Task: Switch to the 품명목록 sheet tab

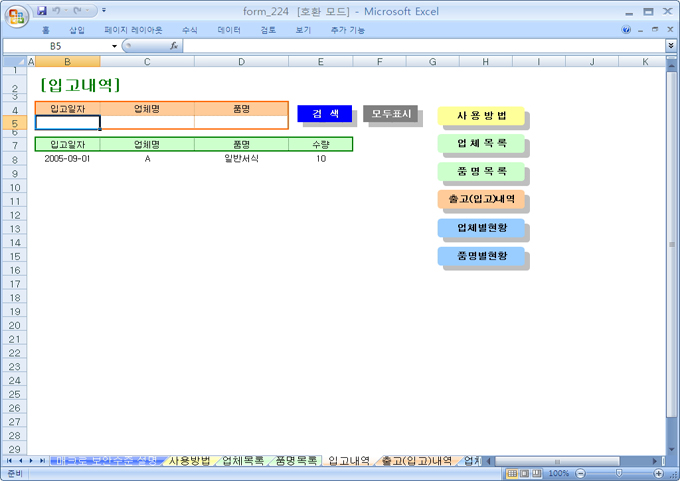Action: coord(297,461)
